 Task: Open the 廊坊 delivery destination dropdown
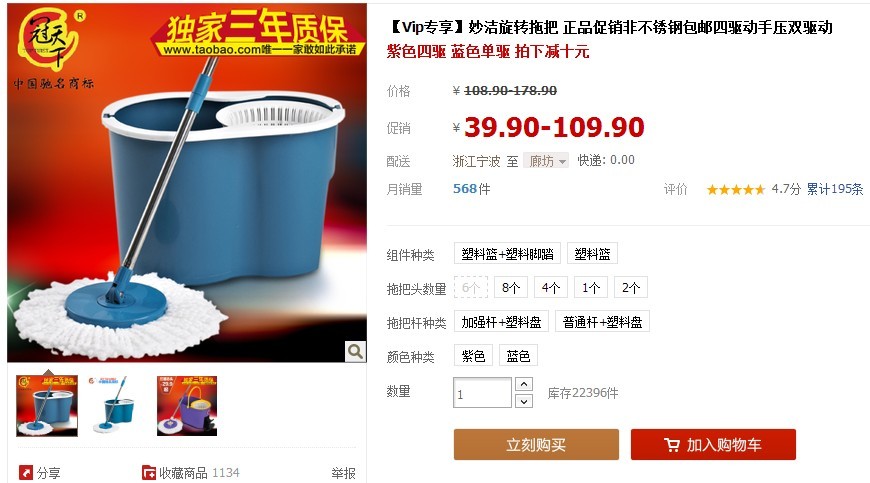coord(546,161)
